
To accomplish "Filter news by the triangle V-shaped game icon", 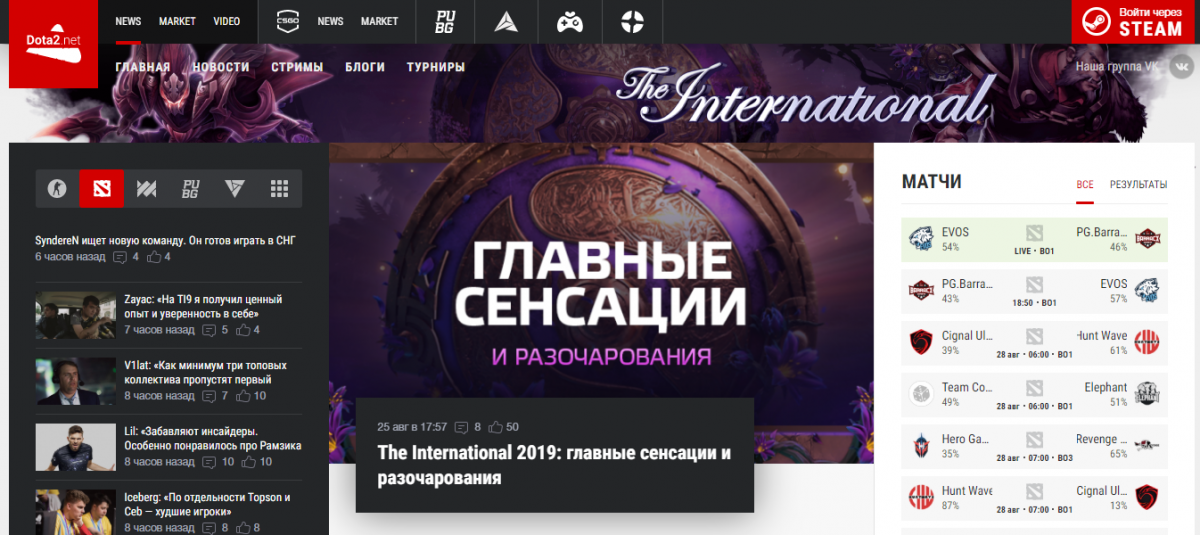I will coord(235,188).
